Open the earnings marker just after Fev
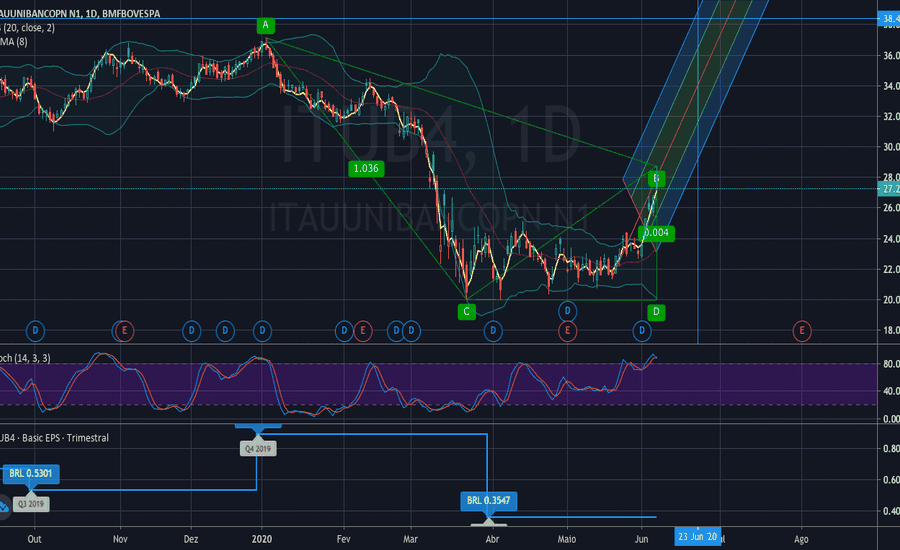This screenshot has width=900, height=550. pos(362,331)
